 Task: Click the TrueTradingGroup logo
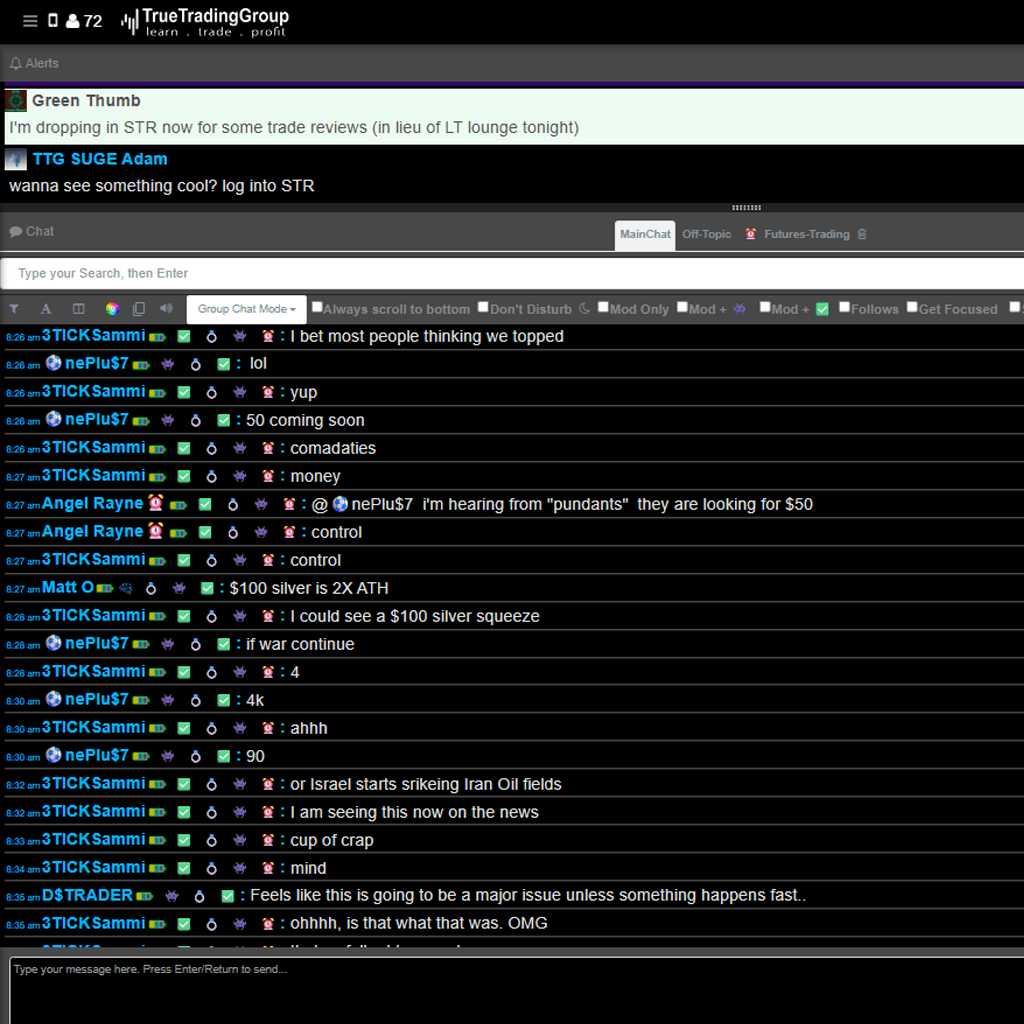pyautogui.click(x=207, y=21)
